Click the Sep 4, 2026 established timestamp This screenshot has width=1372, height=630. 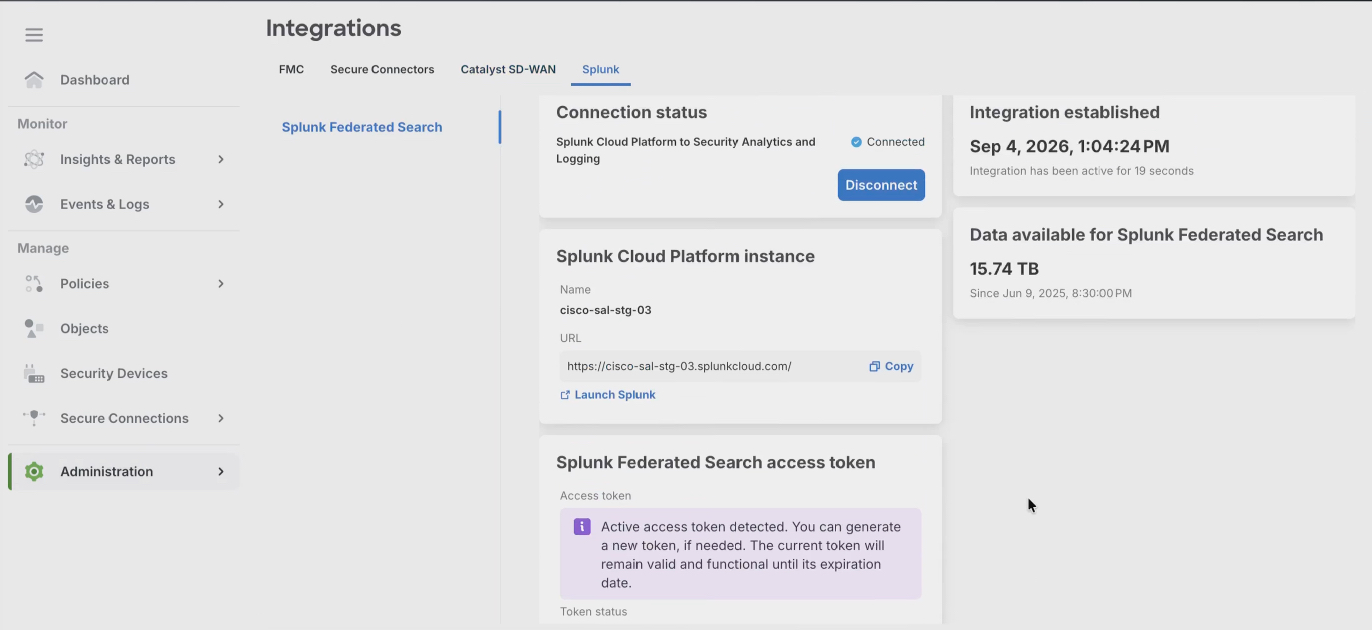1069,146
